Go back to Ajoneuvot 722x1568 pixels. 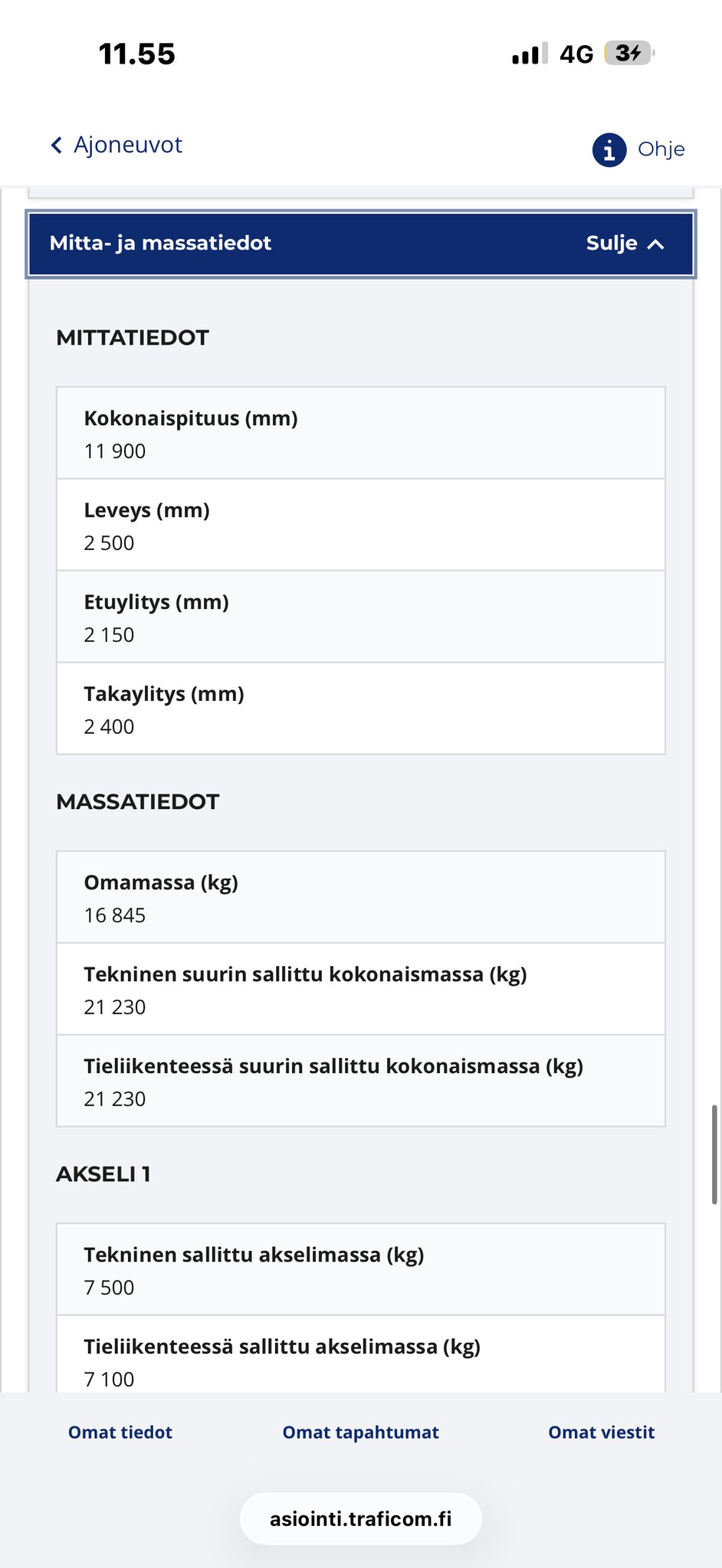[127, 146]
